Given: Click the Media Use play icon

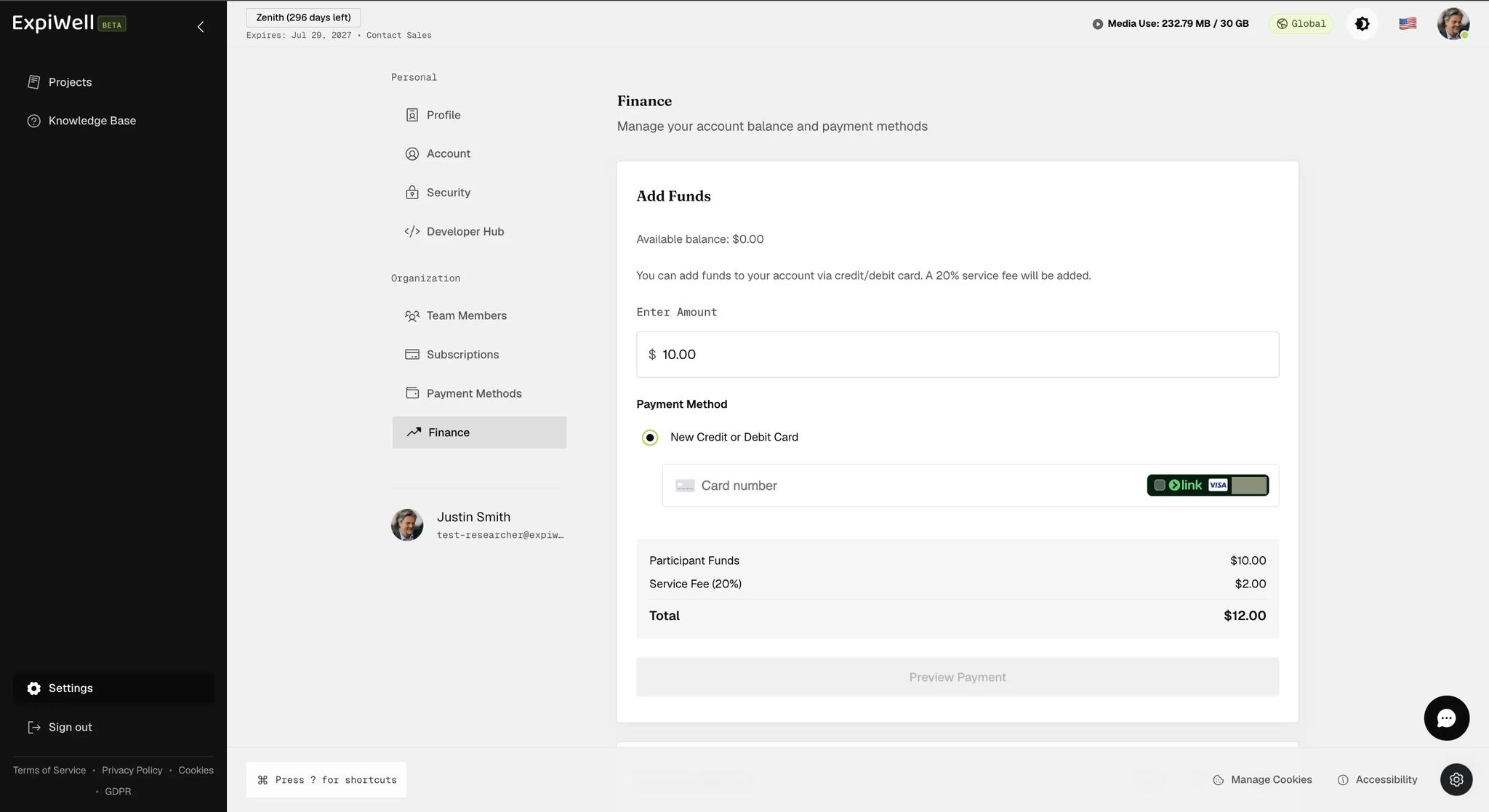Looking at the screenshot, I should (x=1098, y=24).
